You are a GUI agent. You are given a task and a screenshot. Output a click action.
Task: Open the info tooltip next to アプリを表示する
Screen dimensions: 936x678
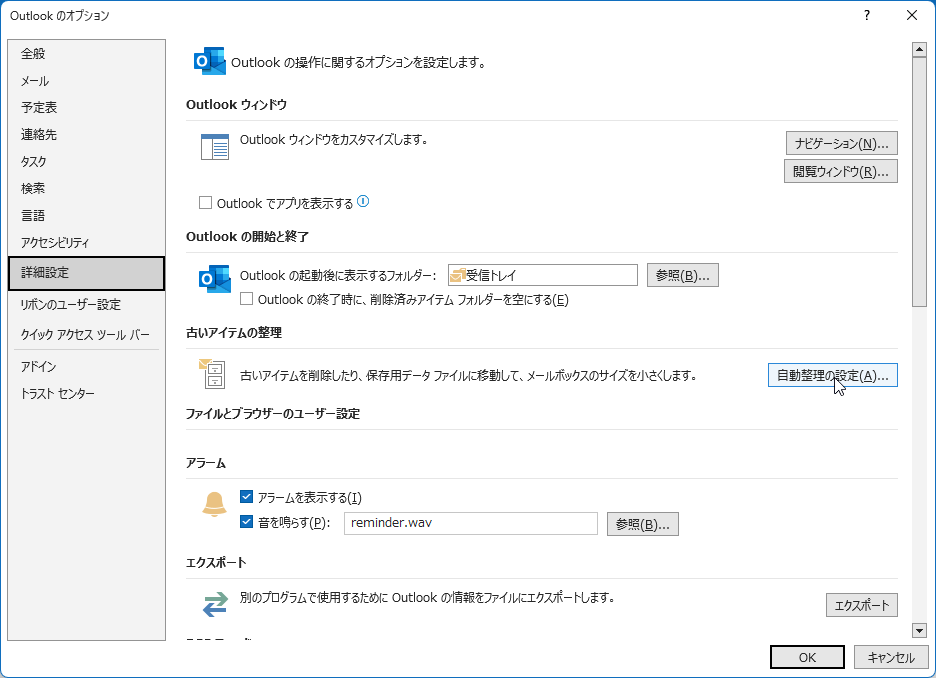[x=361, y=202]
